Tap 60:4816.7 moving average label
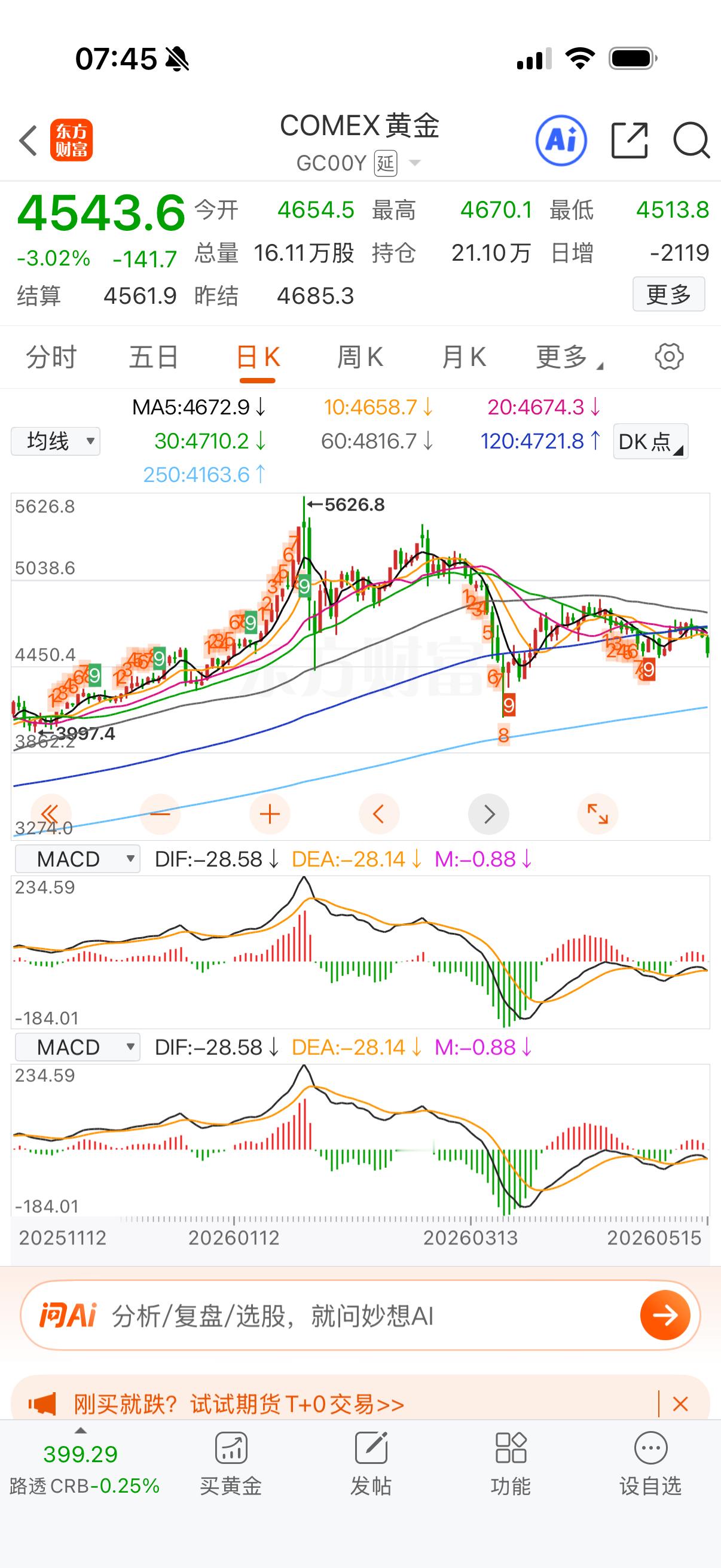The image size is (721, 1568). [377, 441]
